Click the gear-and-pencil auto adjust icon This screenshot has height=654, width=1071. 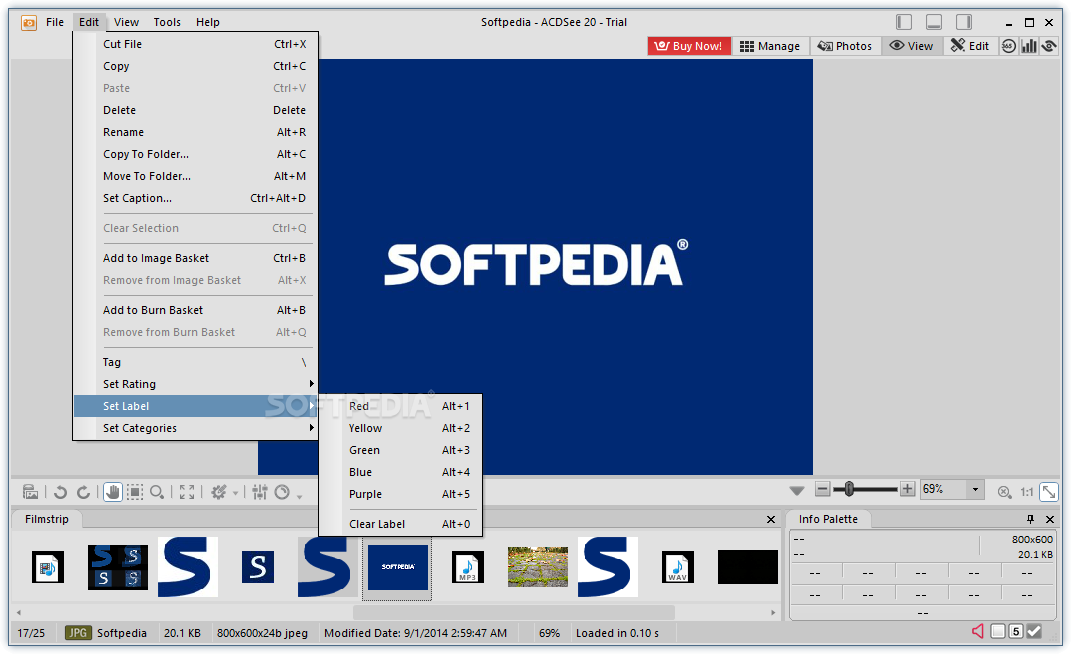click(219, 492)
